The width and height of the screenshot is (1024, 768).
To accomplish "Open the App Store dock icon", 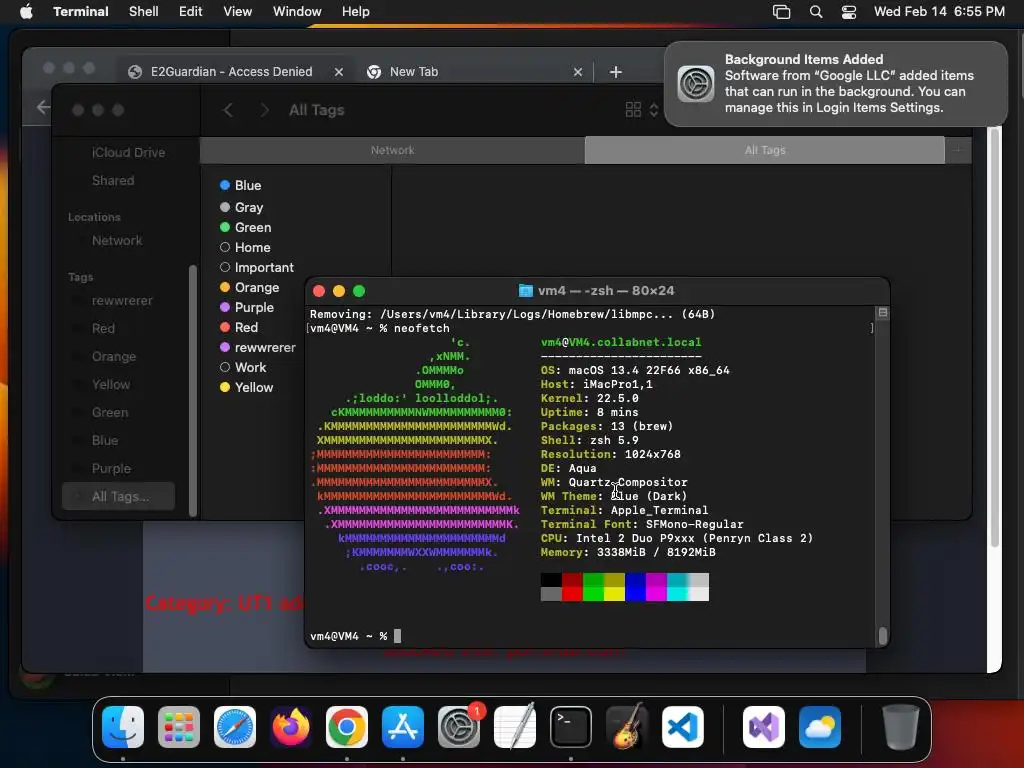I will point(403,727).
